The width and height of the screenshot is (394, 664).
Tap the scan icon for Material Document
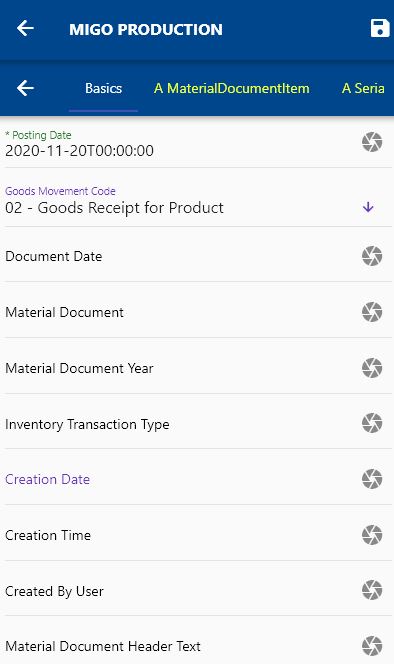(372, 312)
